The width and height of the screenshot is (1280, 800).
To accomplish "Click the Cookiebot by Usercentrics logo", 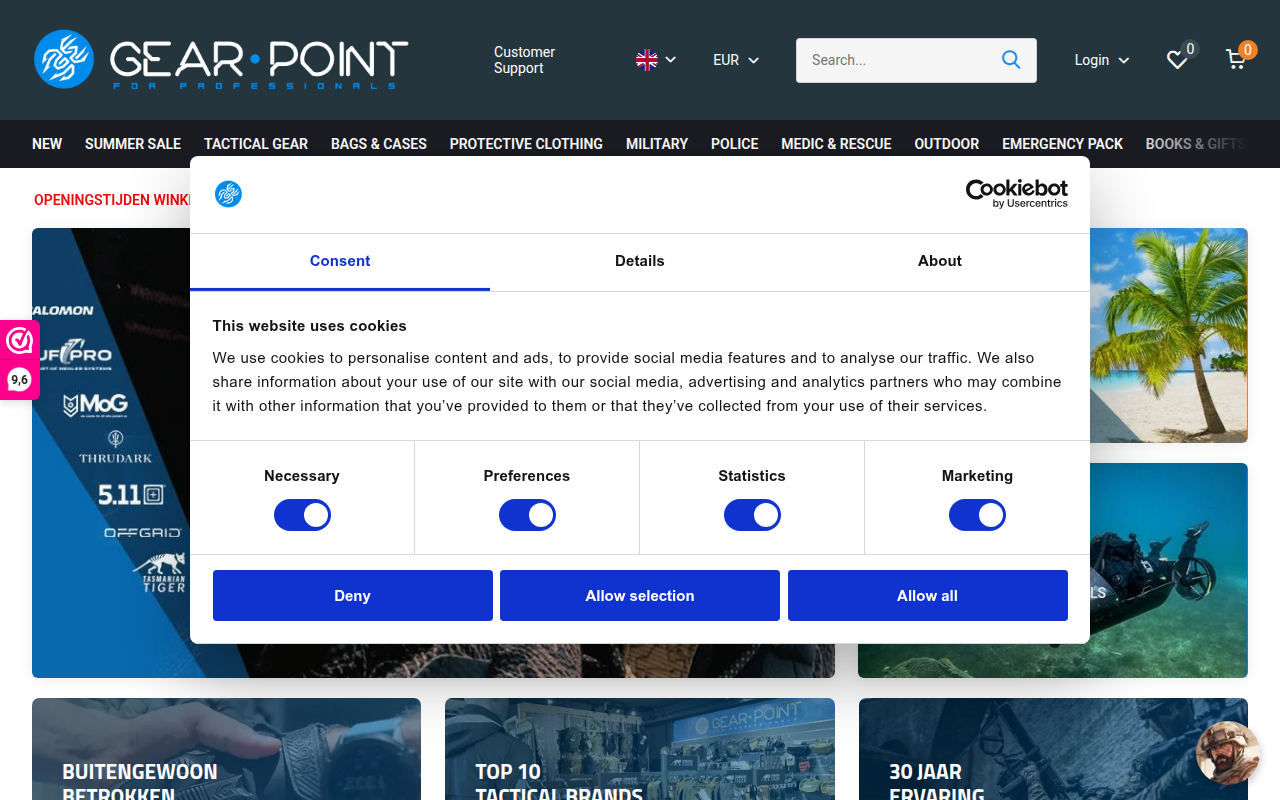I will pos(1016,193).
